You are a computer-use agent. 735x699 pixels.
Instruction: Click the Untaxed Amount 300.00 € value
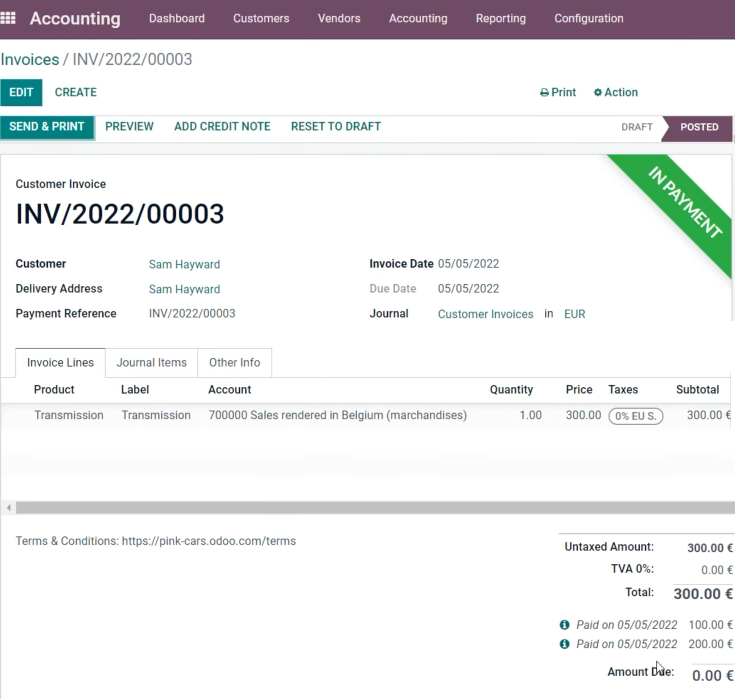coord(710,548)
